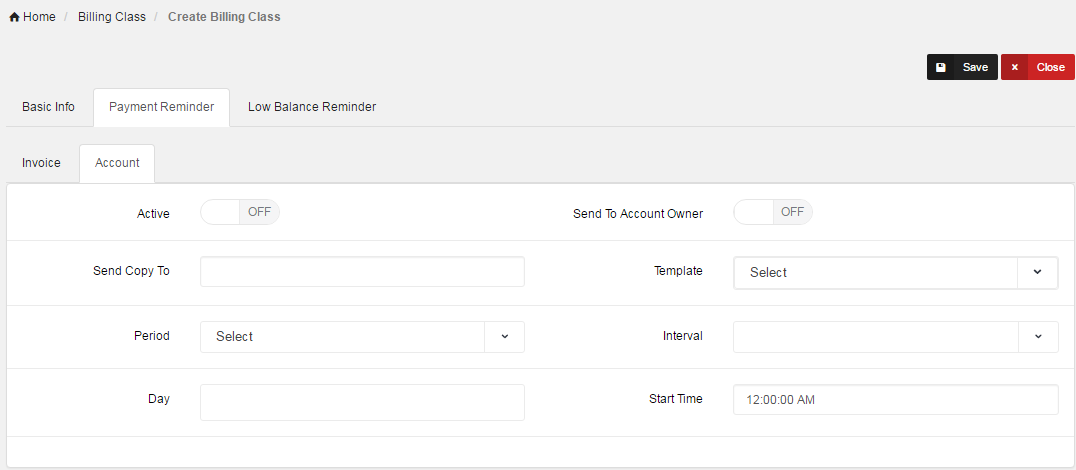Image resolution: width=1076 pixels, height=470 pixels.
Task: Click the Home icon in breadcrumb
Action: (14, 17)
